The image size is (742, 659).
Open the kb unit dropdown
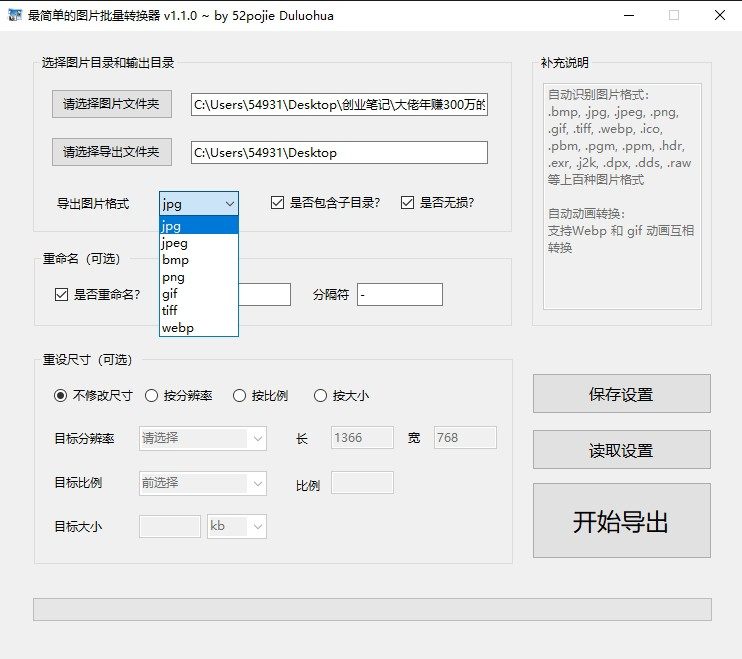point(237,527)
